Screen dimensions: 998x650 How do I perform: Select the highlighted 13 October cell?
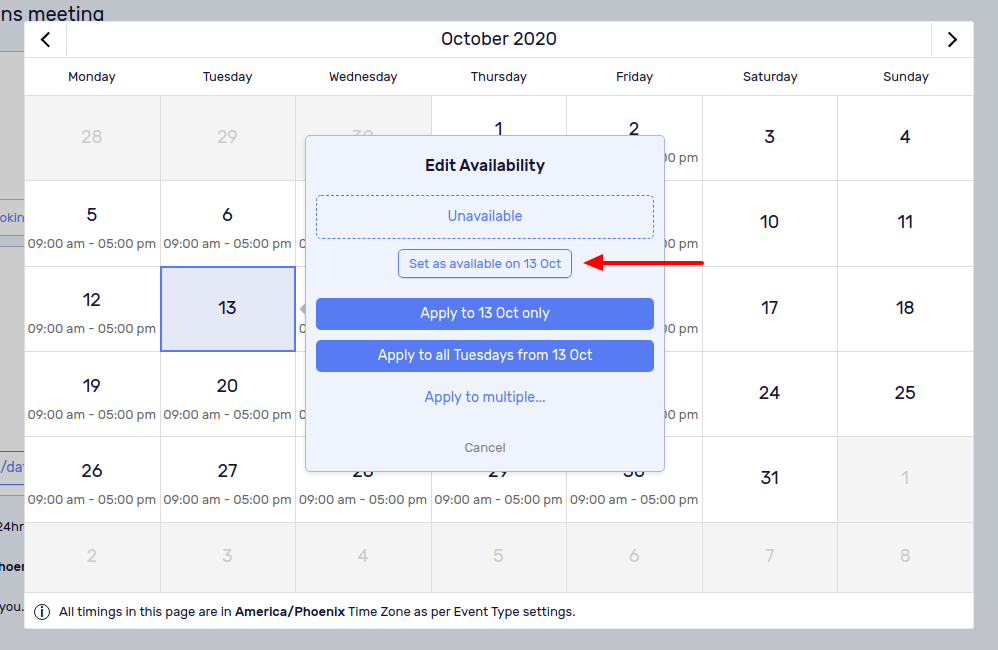pyautogui.click(x=228, y=309)
